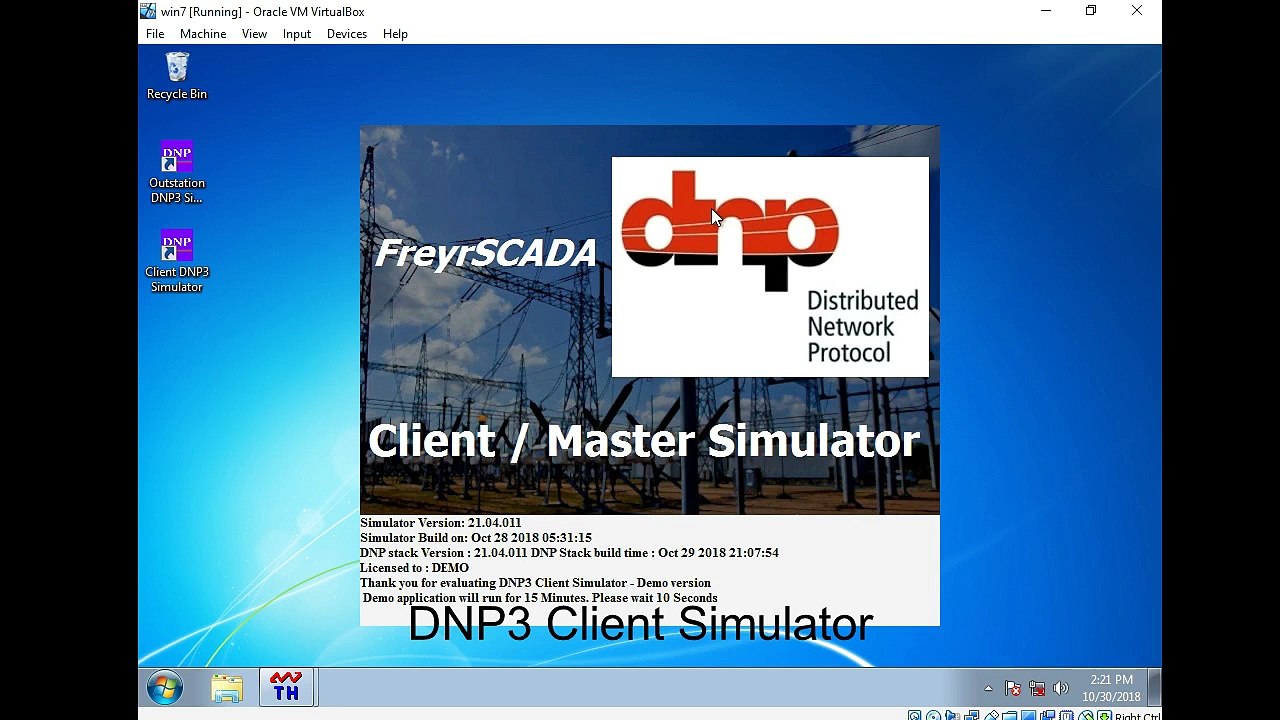Open the VirtualBox View menu
Image resolution: width=1280 pixels, height=720 pixels.
click(254, 34)
